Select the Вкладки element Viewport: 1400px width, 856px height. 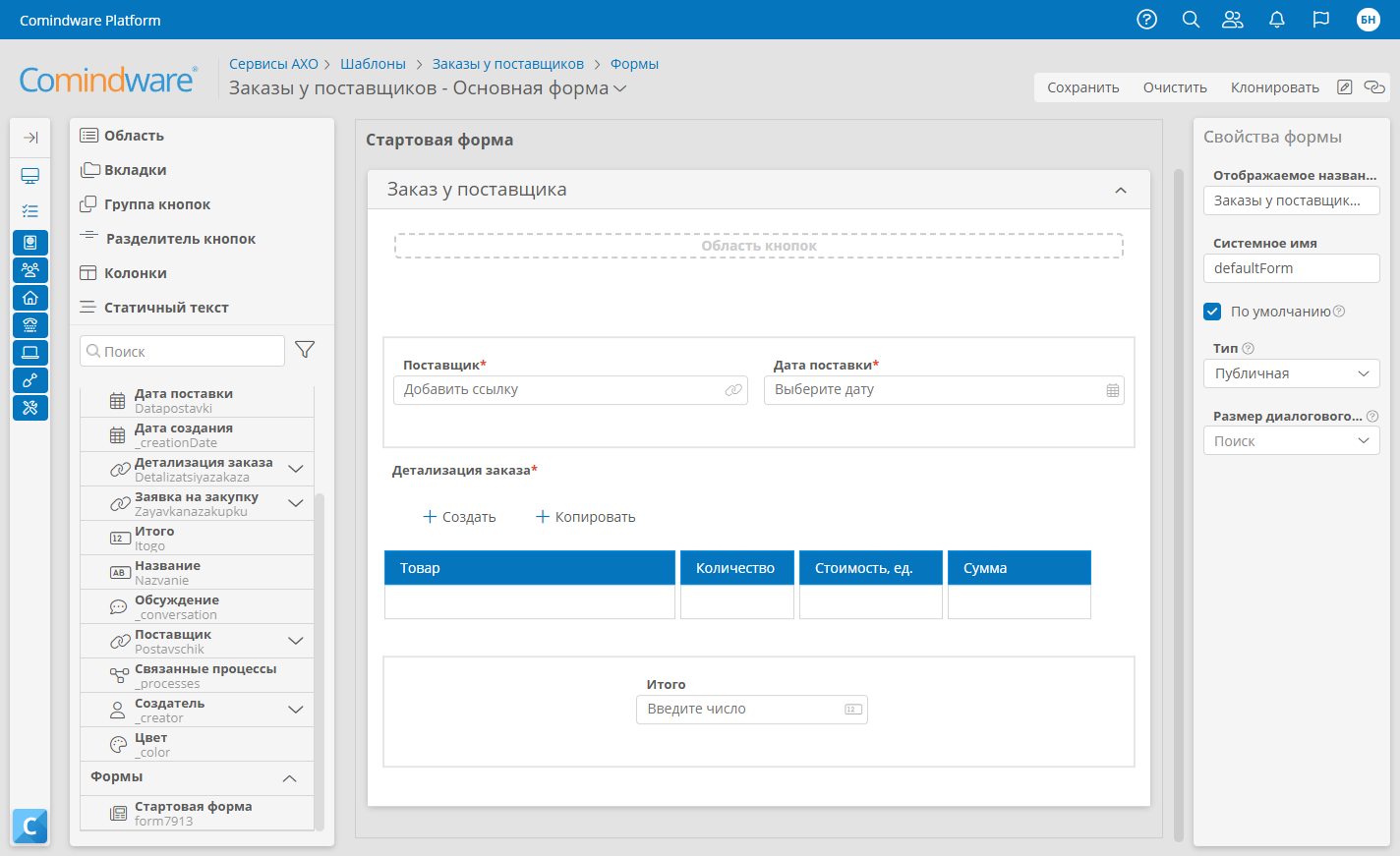tap(123, 170)
